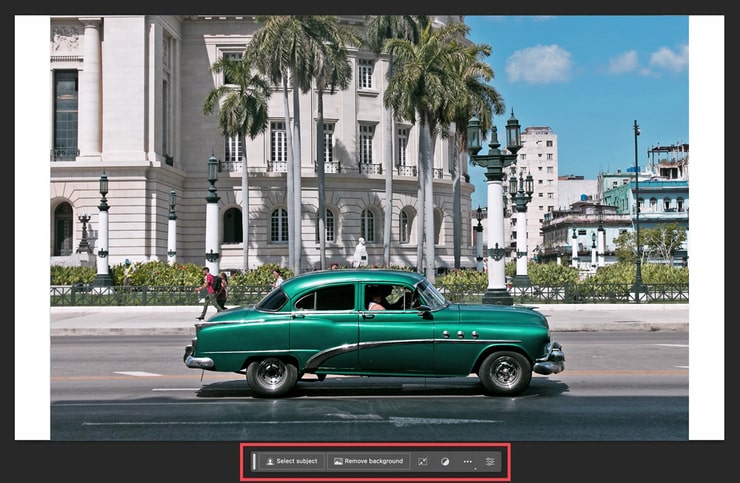
Task: Open the three-dots more options menu
Action: point(467,461)
